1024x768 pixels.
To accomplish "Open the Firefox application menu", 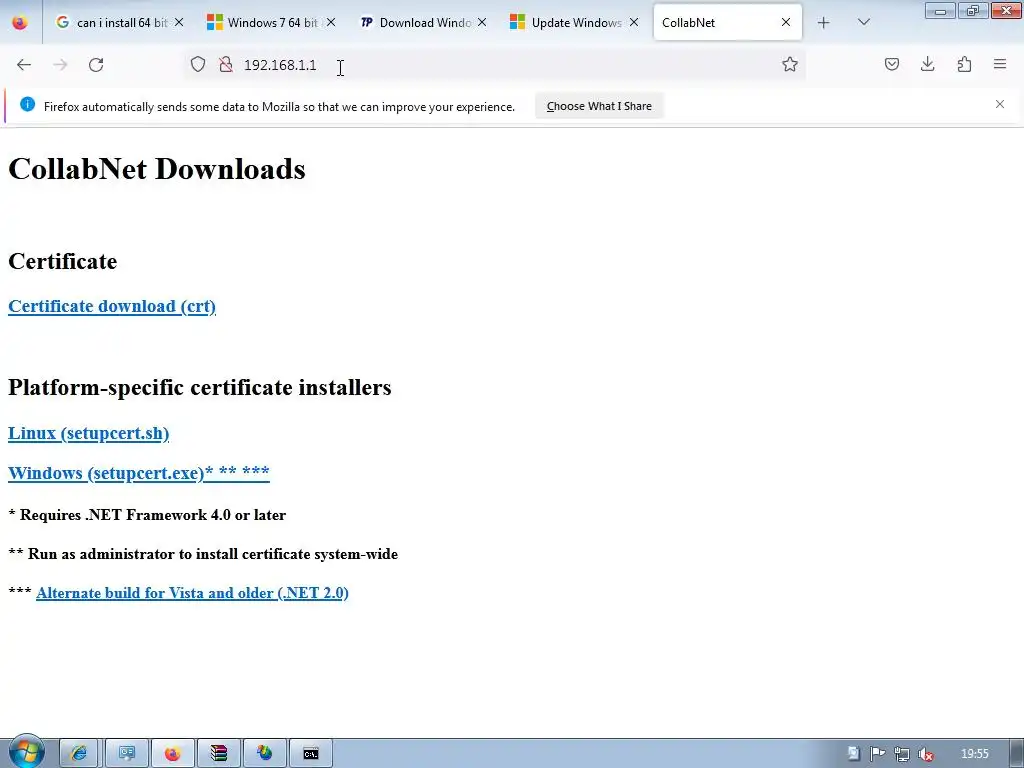I will [1000, 64].
